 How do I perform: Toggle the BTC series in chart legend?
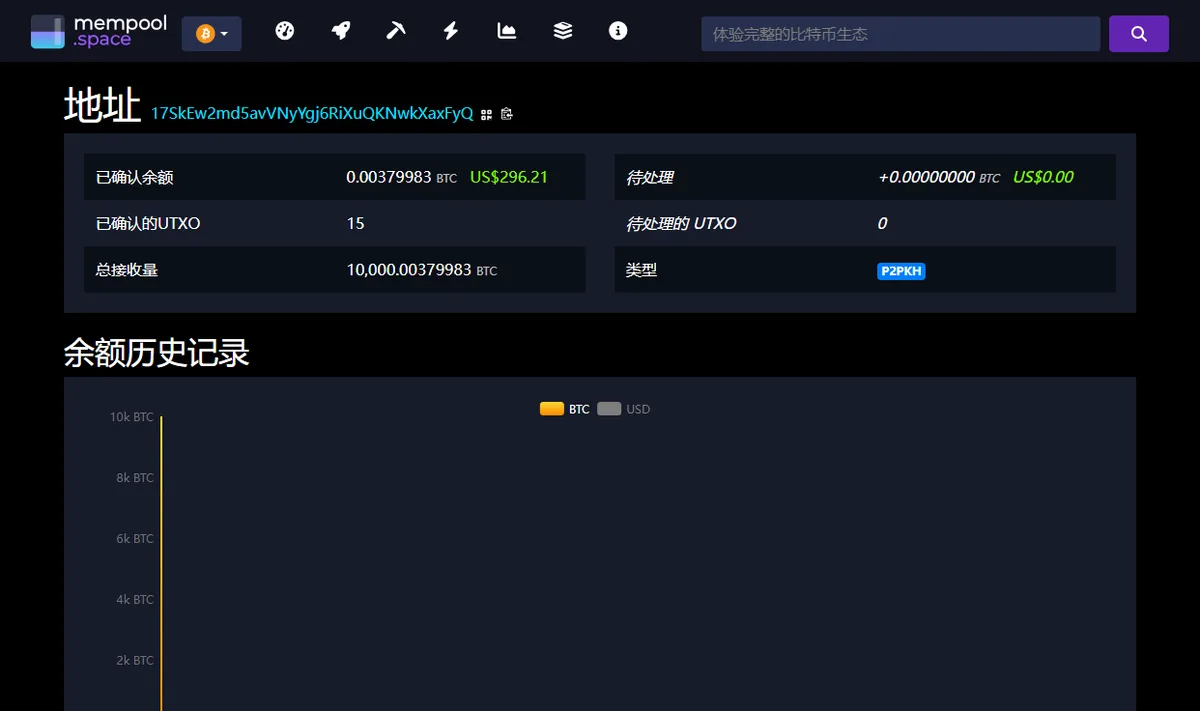[565, 409]
